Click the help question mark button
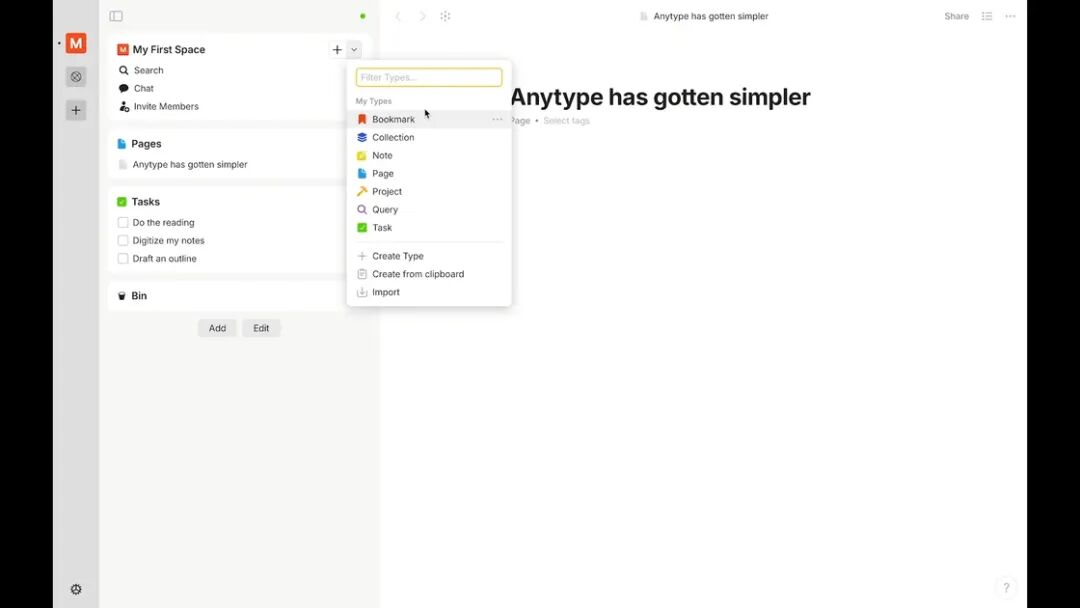Viewport: 1080px width, 608px height. [1006, 587]
